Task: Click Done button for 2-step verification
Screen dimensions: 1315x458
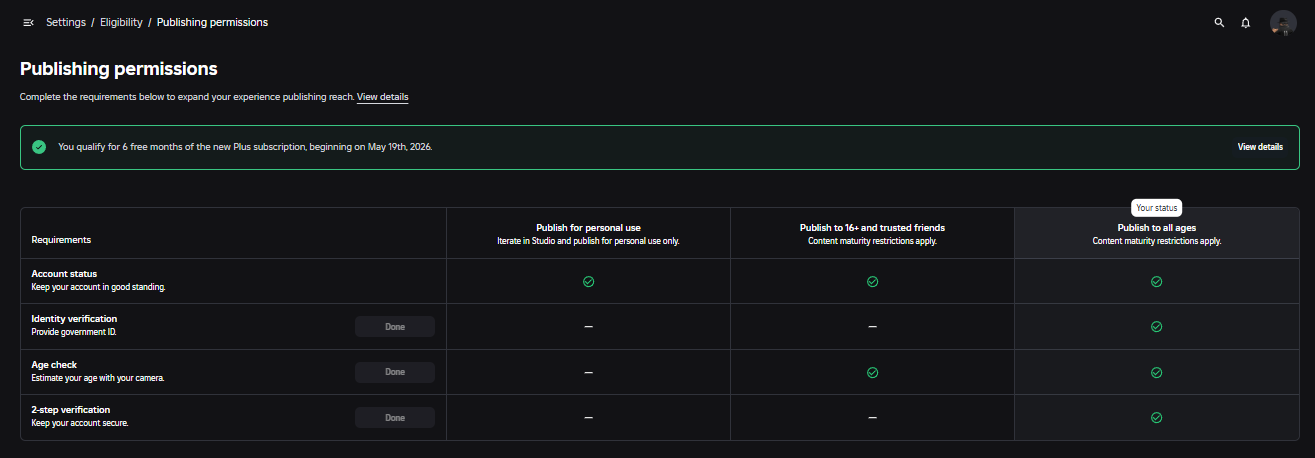Action: (x=395, y=418)
